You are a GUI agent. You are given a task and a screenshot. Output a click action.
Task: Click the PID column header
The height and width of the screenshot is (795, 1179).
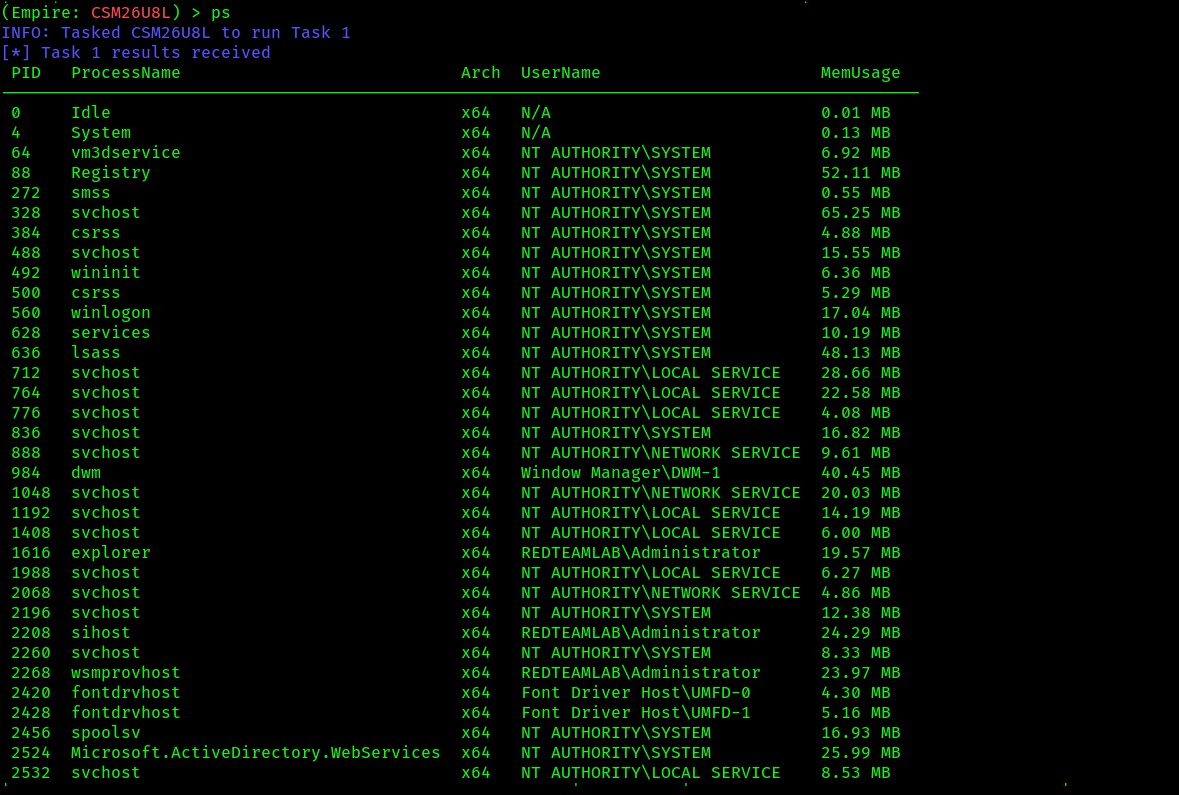click(x=26, y=73)
